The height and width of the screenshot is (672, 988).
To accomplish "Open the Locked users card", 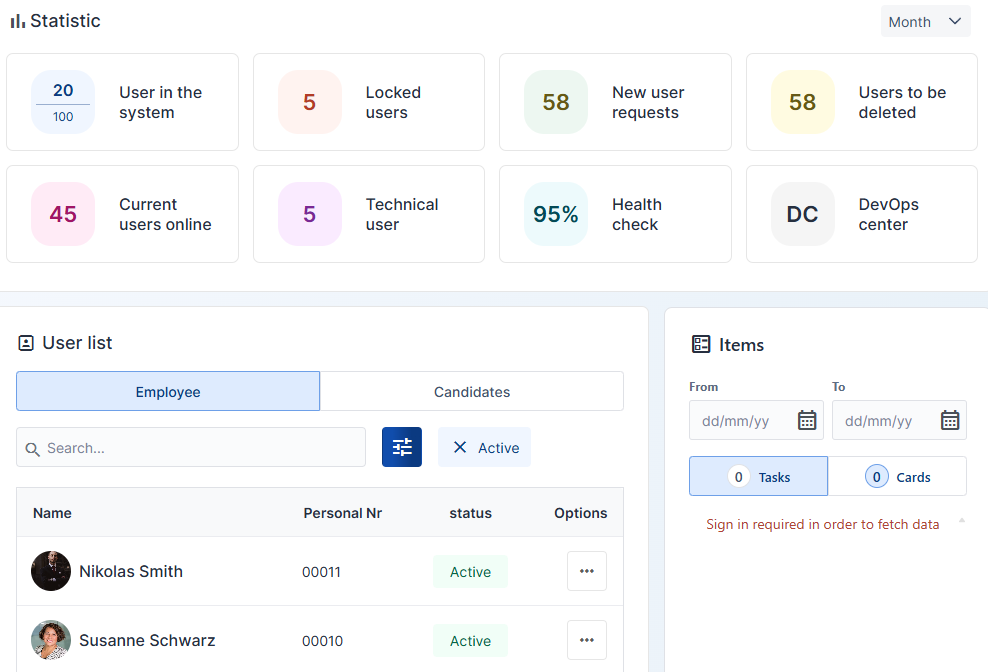I will coord(368,102).
